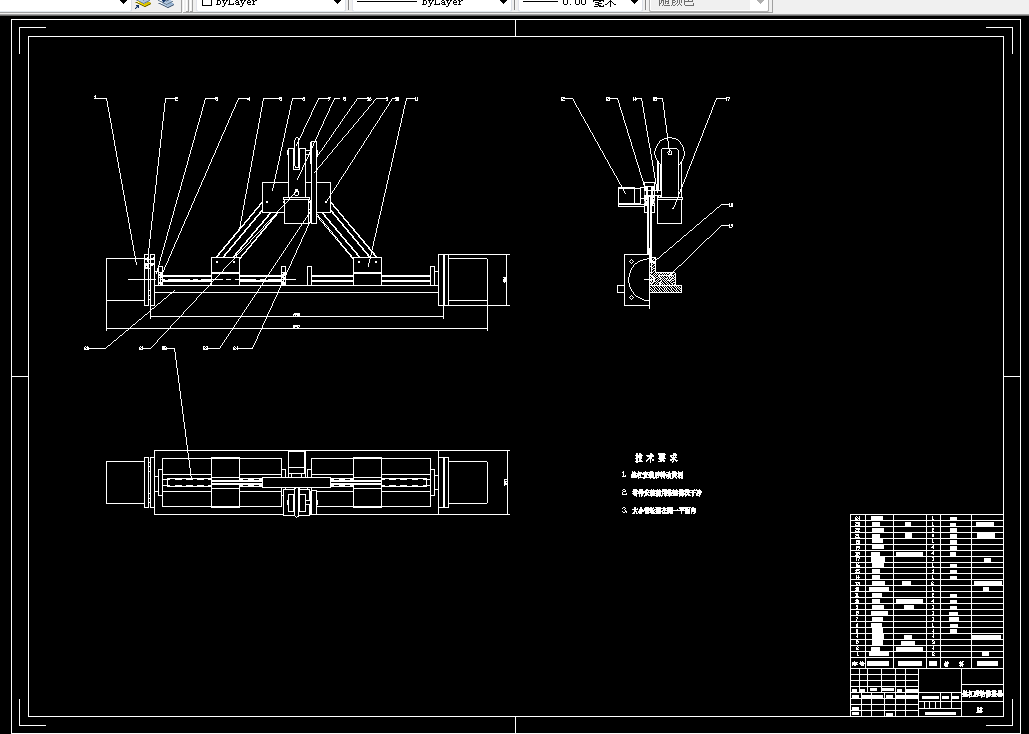Select technical requirement note number 2
The image size is (1029, 734).
(x=662, y=492)
